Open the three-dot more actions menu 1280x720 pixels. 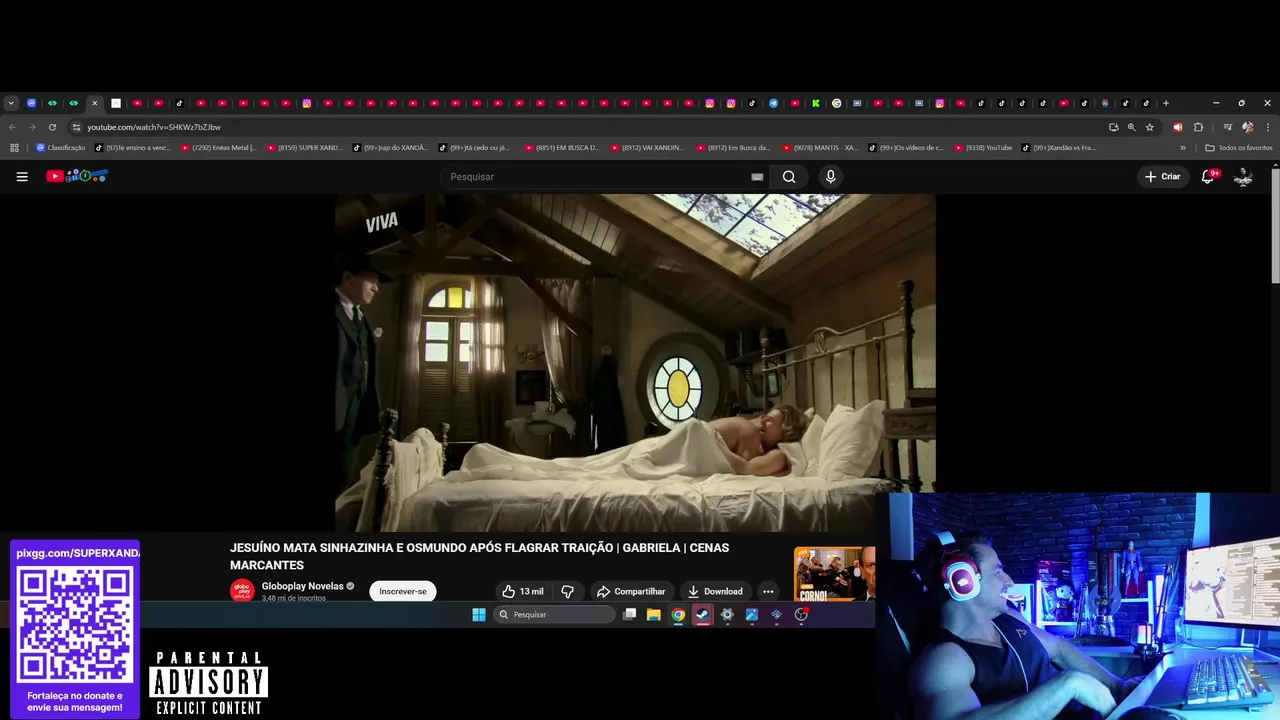(768, 591)
